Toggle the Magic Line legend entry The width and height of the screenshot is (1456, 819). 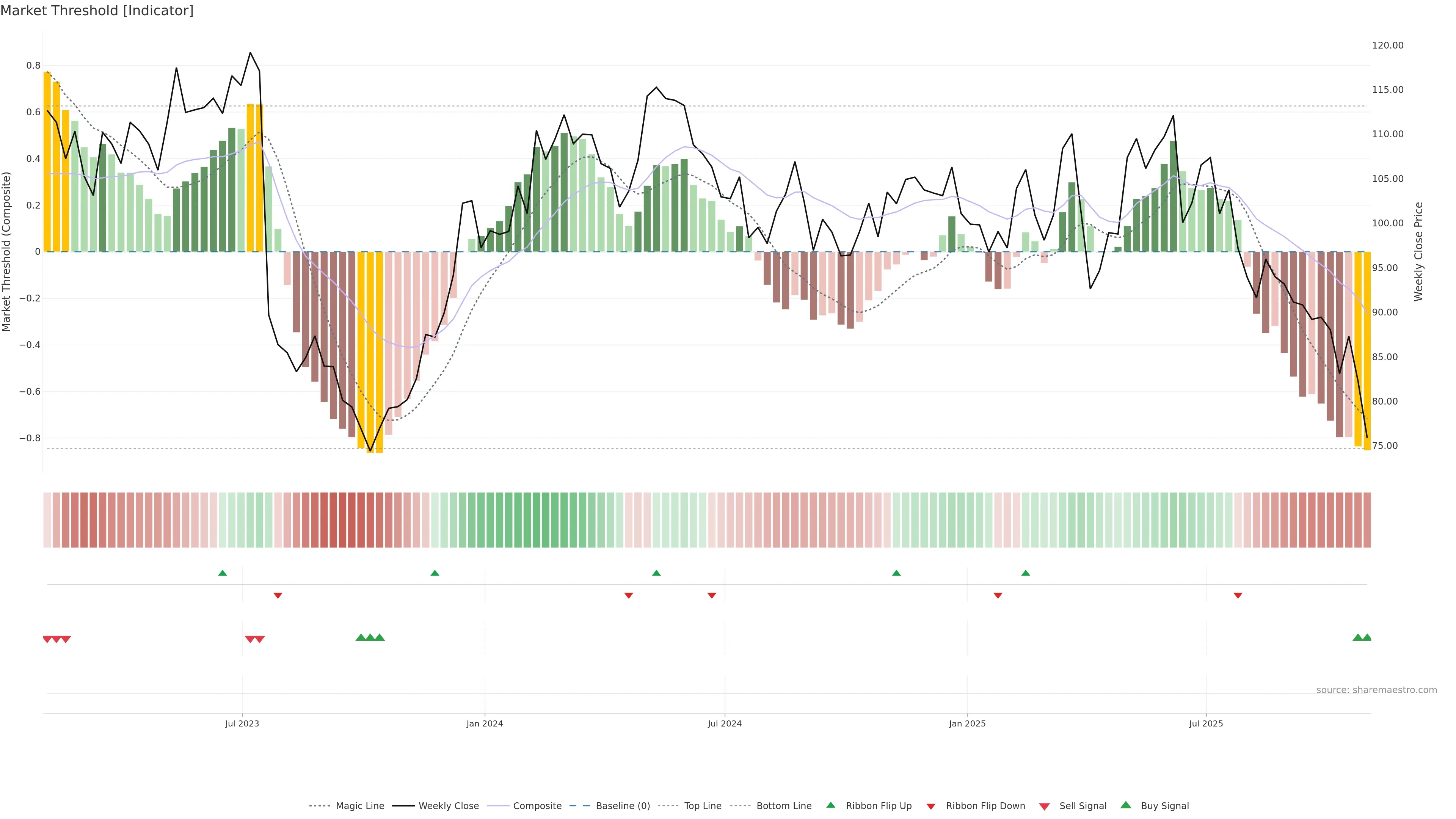(x=359, y=806)
